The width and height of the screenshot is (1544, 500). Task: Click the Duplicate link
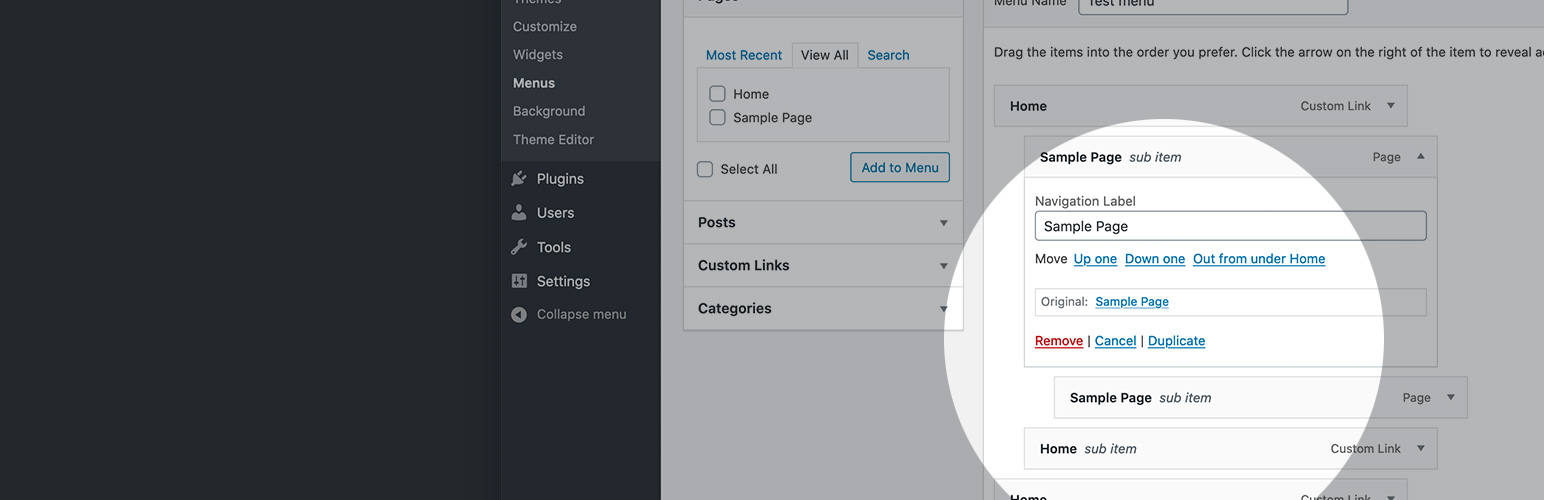[x=1176, y=341]
